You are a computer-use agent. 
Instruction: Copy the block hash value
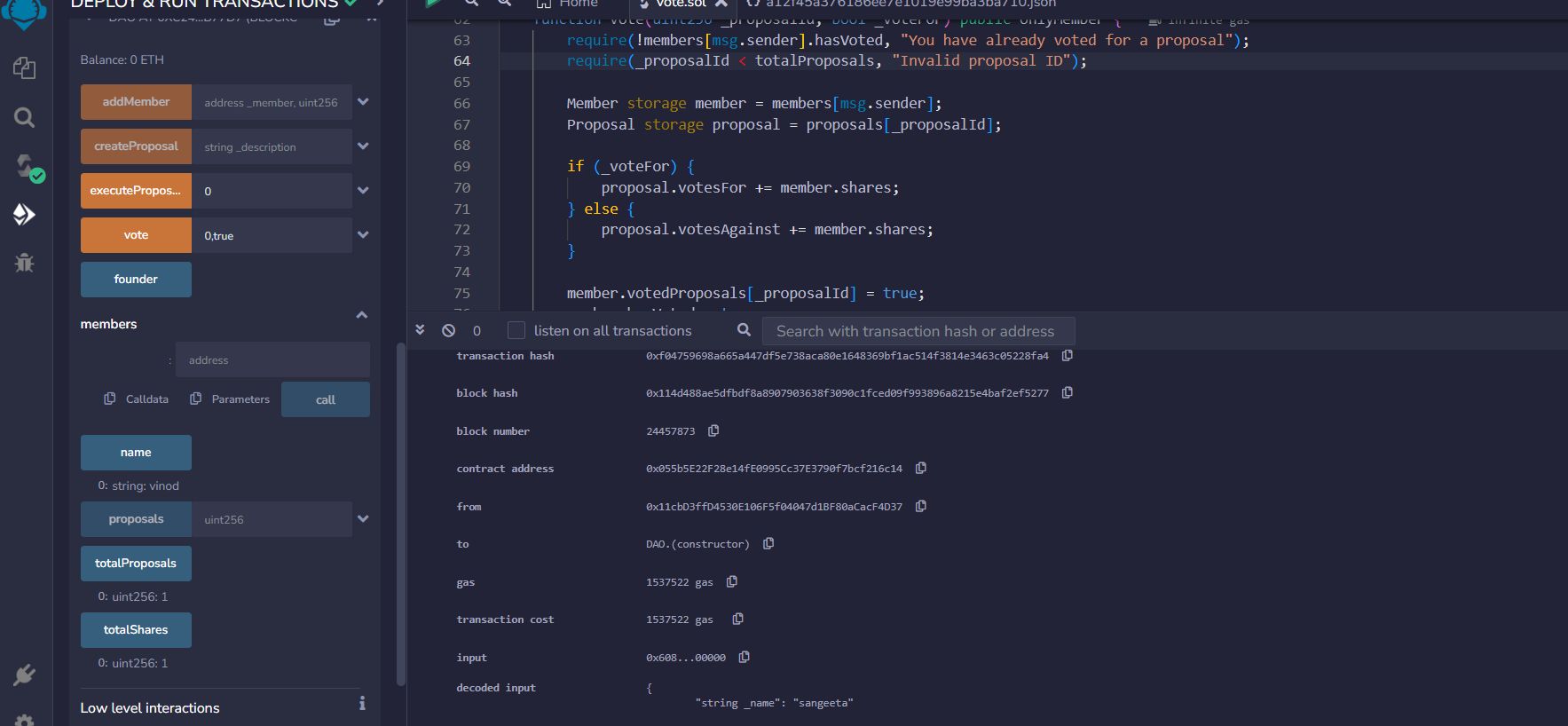pos(1068,392)
